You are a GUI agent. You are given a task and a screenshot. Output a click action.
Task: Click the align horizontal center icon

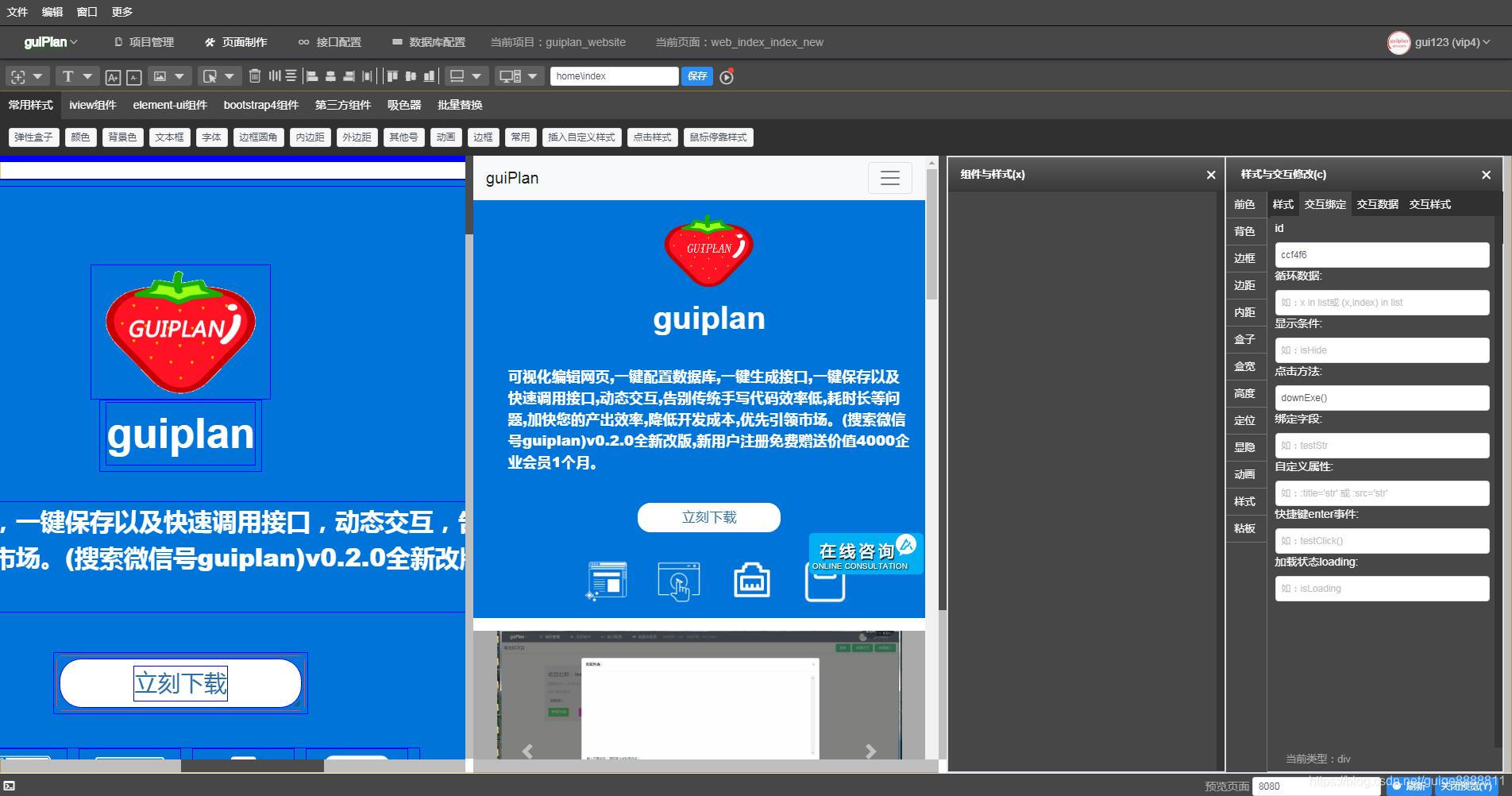click(x=330, y=76)
